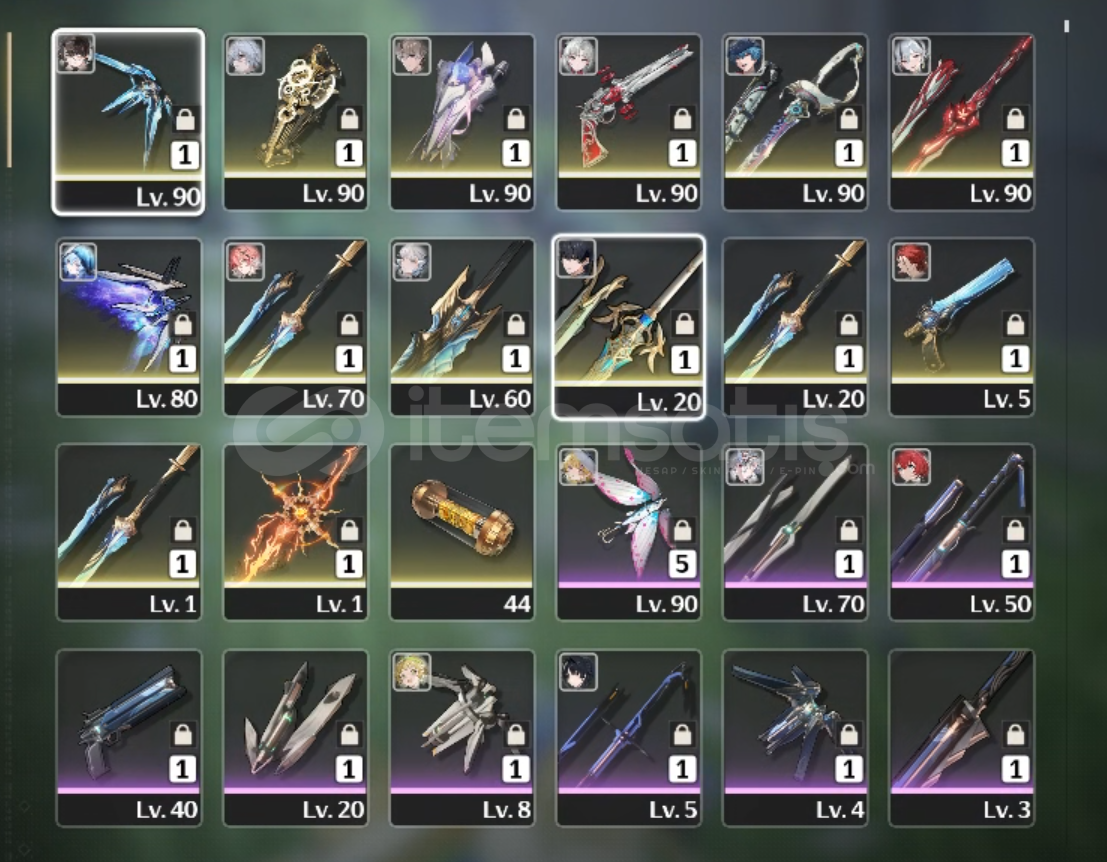Viewport: 1107px width, 862px height.
Task: Toggle the lock on the Lv. 60 broadblade
Action: click(516, 325)
